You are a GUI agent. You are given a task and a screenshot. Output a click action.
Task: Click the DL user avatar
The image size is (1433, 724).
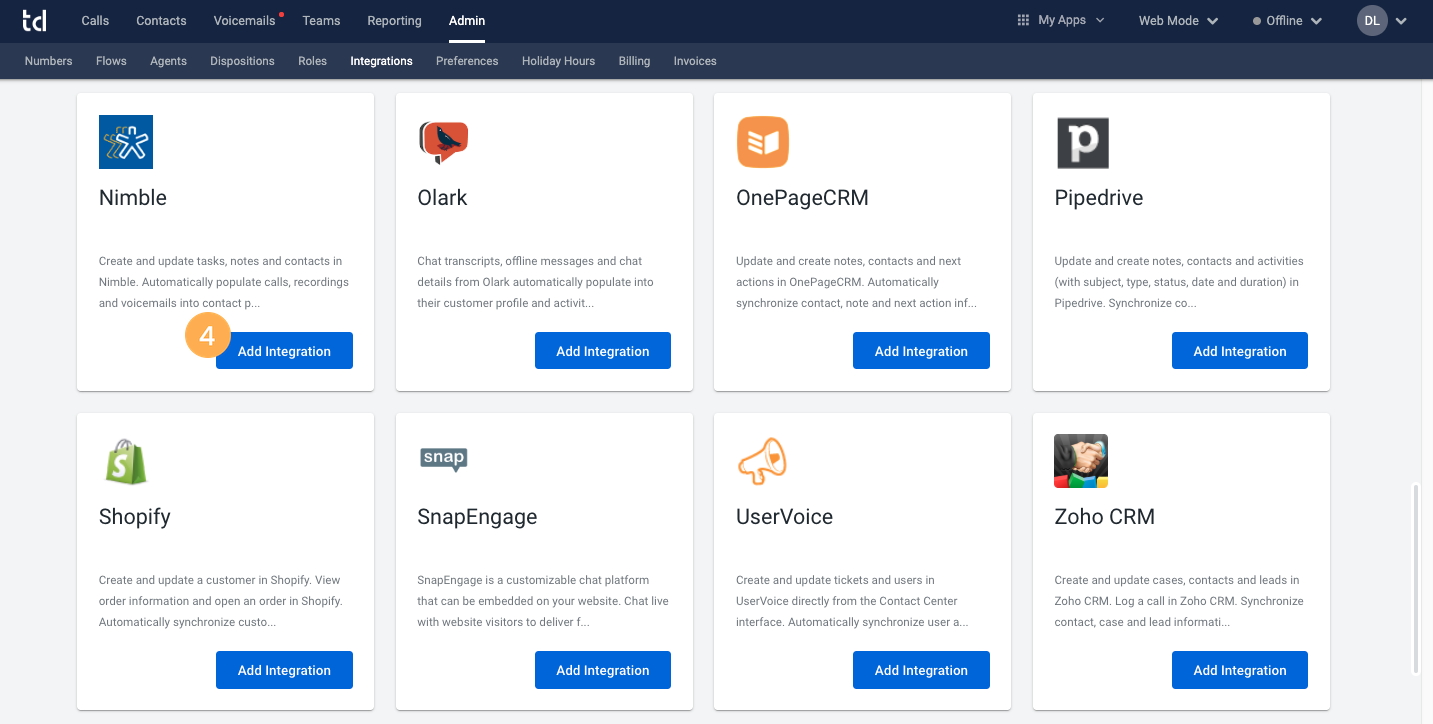(1372, 20)
